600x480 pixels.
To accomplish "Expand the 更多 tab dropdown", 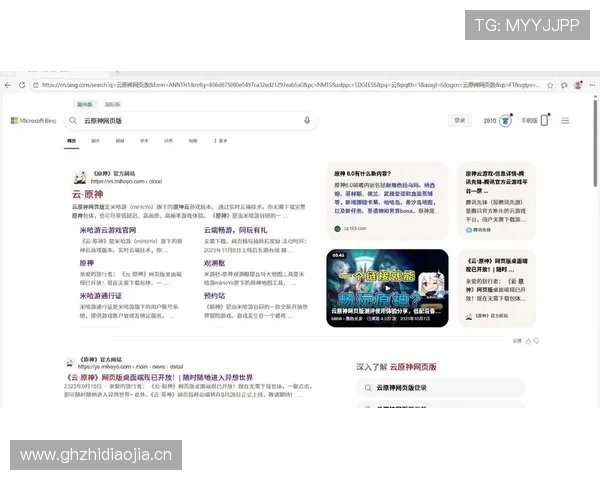I will coord(221,141).
